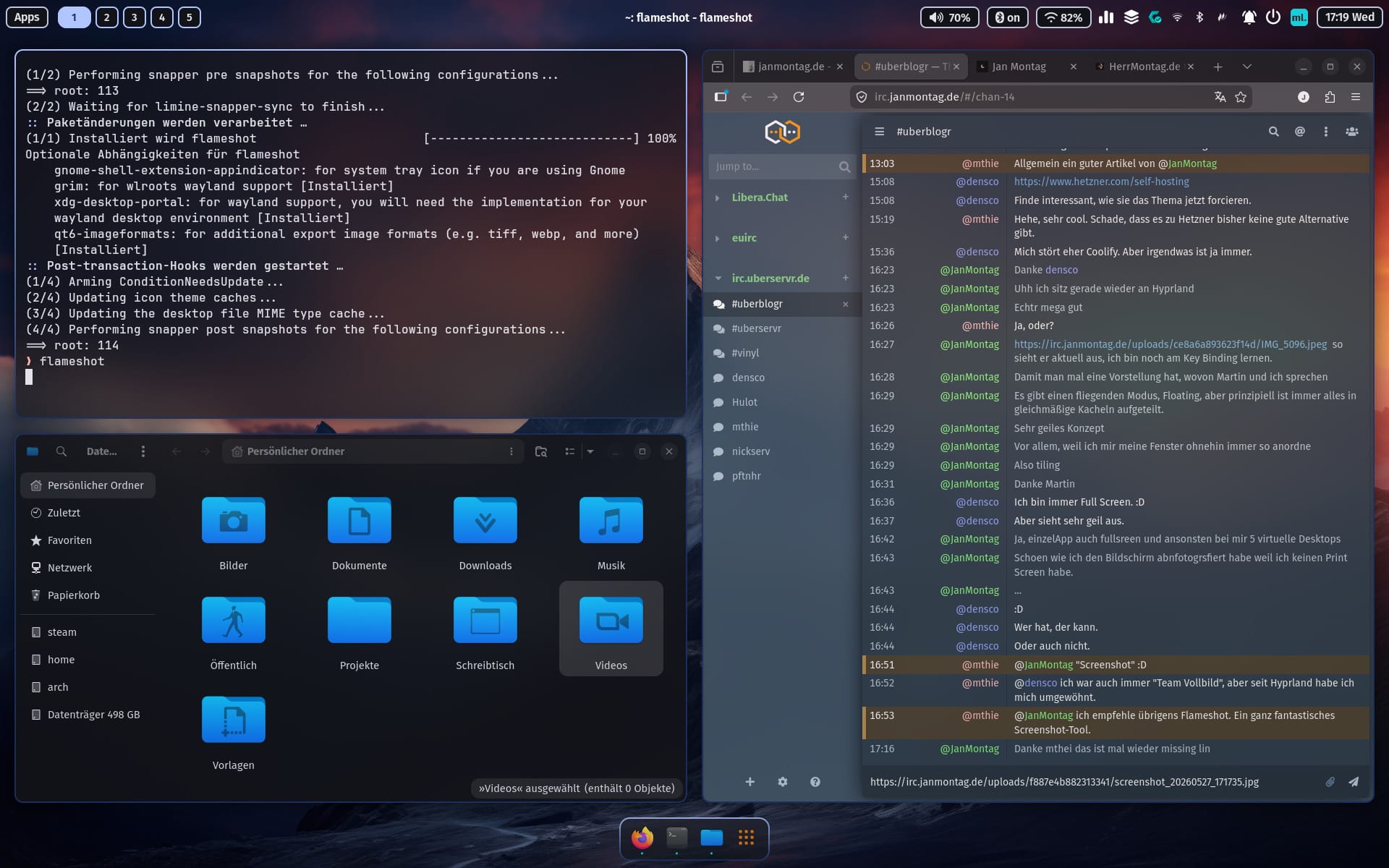Open path bar options in Persönlicher Ordner
1389x868 pixels.
tap(511, 451)
